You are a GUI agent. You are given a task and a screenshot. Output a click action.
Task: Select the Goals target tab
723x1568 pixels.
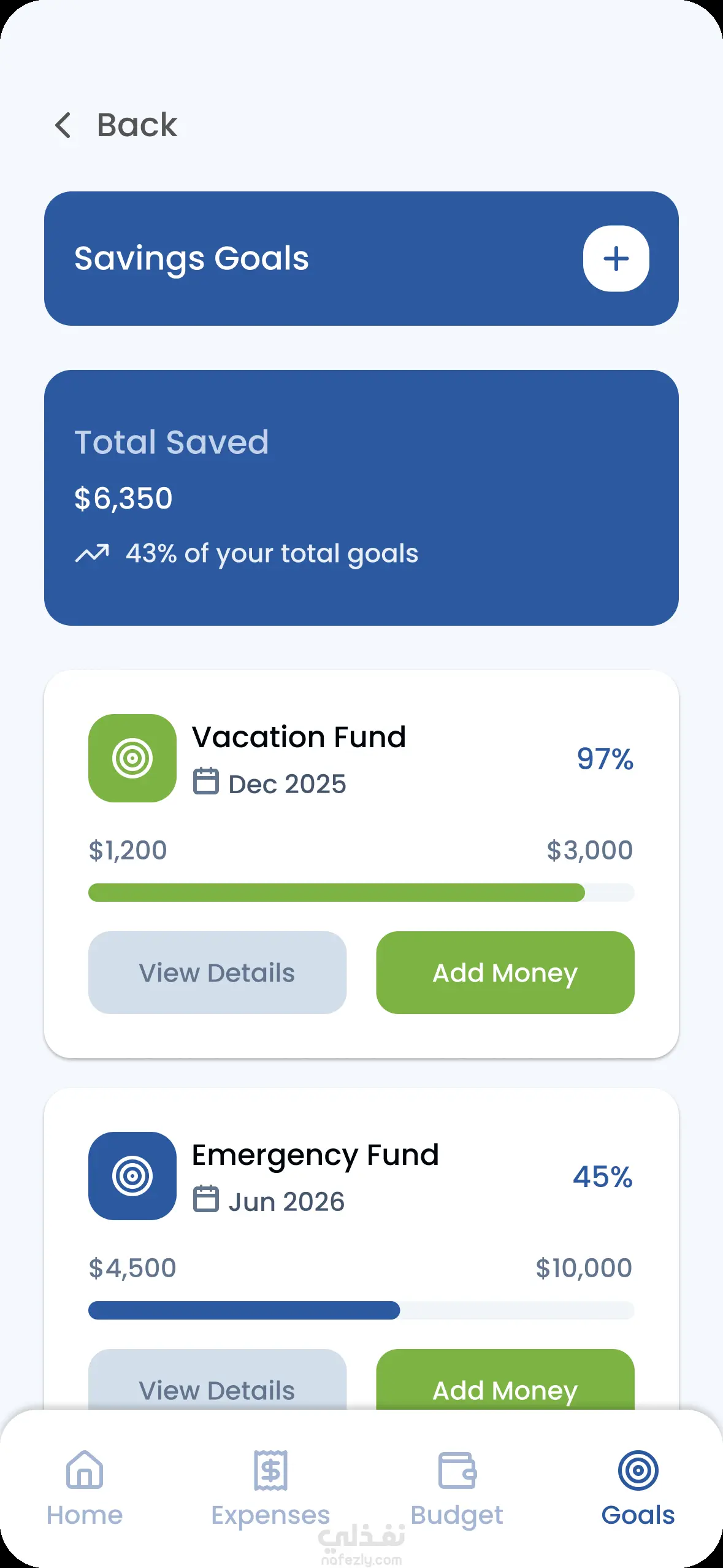[x=638, y=1470]
